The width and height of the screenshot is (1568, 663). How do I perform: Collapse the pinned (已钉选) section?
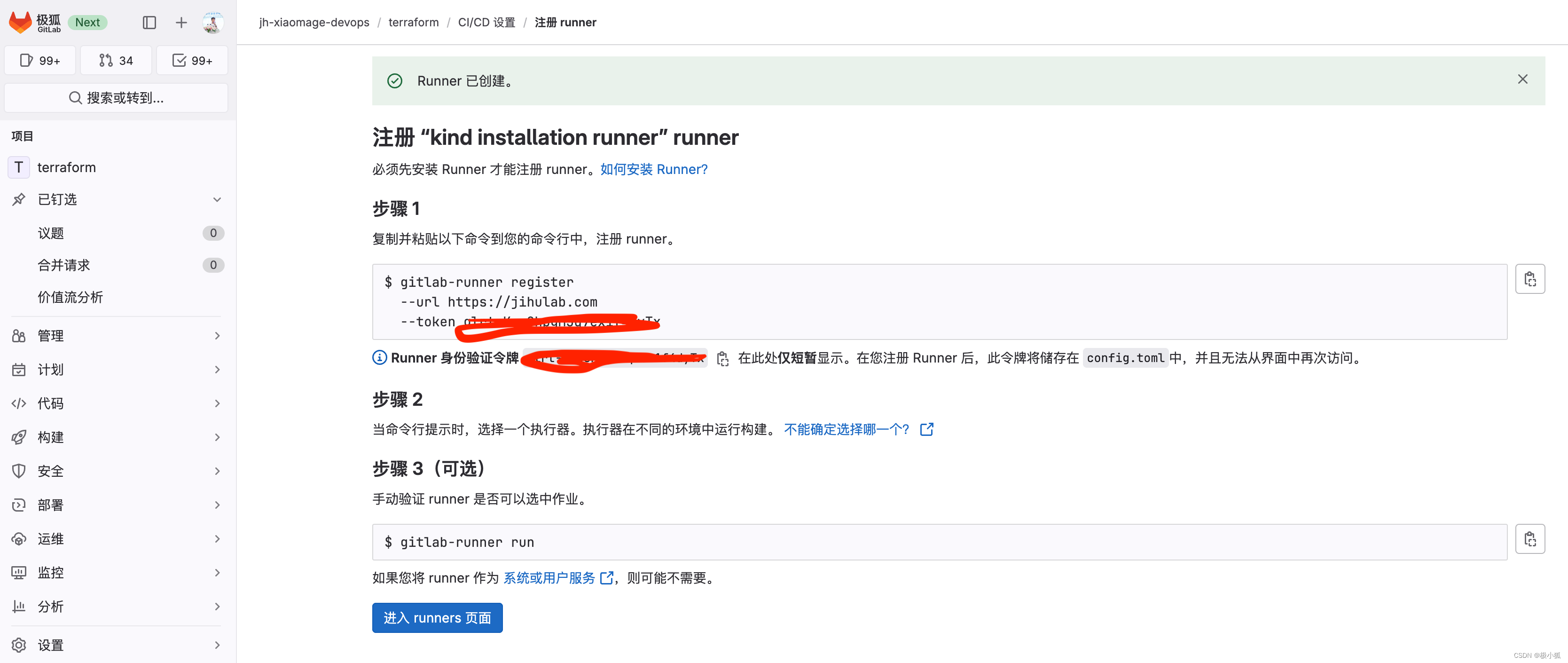point(217,199)
